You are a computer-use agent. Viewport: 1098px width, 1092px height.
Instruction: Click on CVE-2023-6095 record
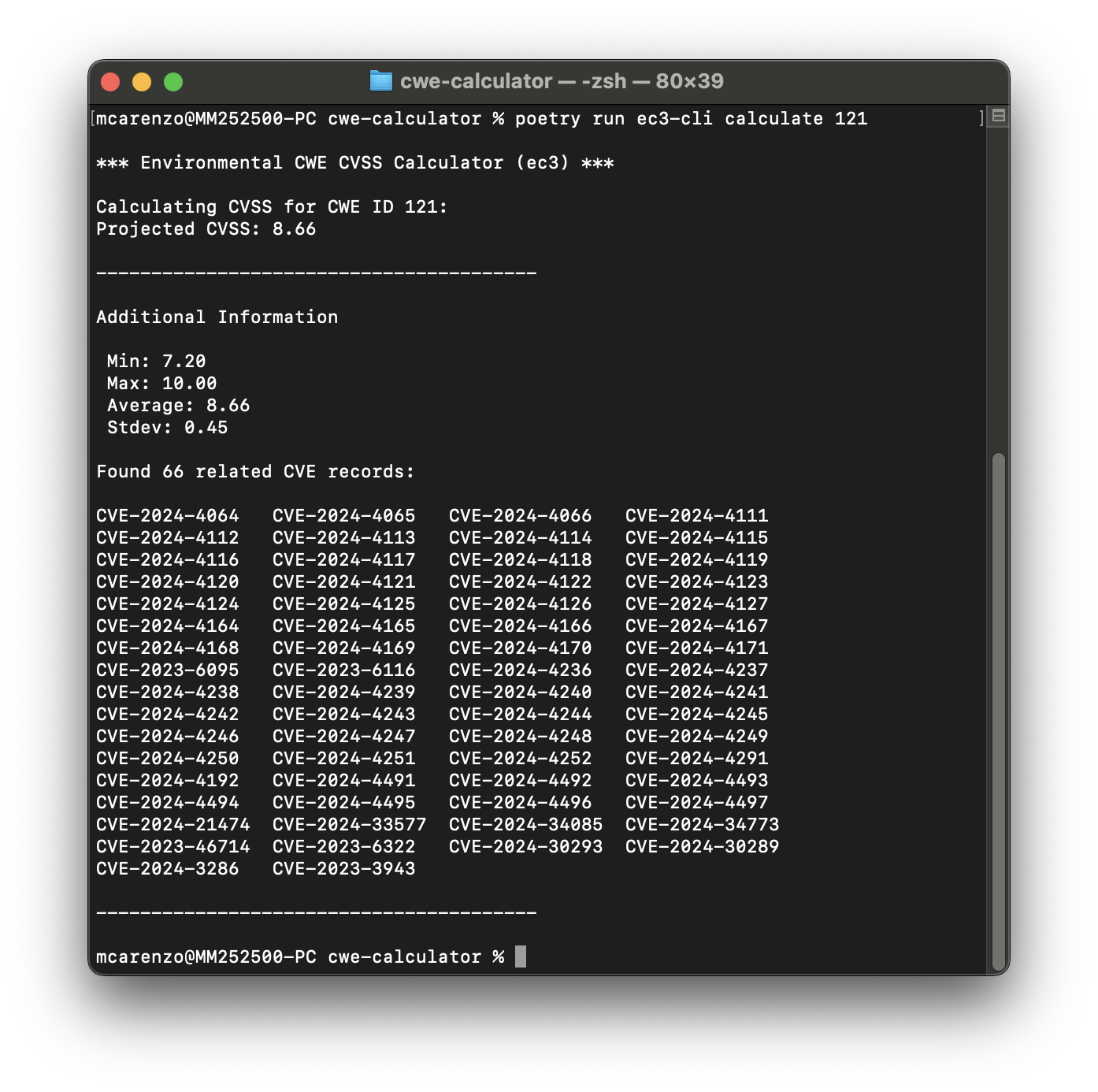pyautogui.click(x=167, y=670)
